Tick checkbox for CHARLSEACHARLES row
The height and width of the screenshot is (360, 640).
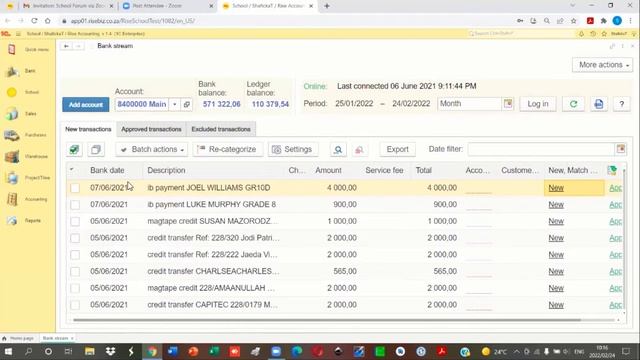click(x=75, y=271)
